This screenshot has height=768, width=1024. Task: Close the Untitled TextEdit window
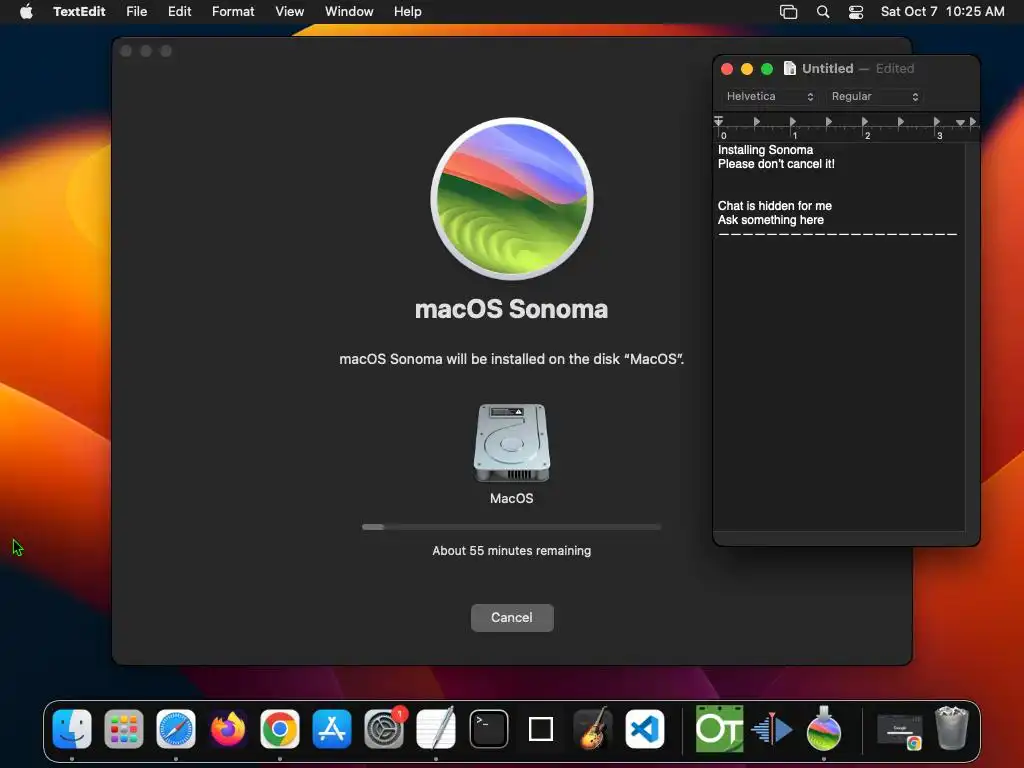[727, 69]
